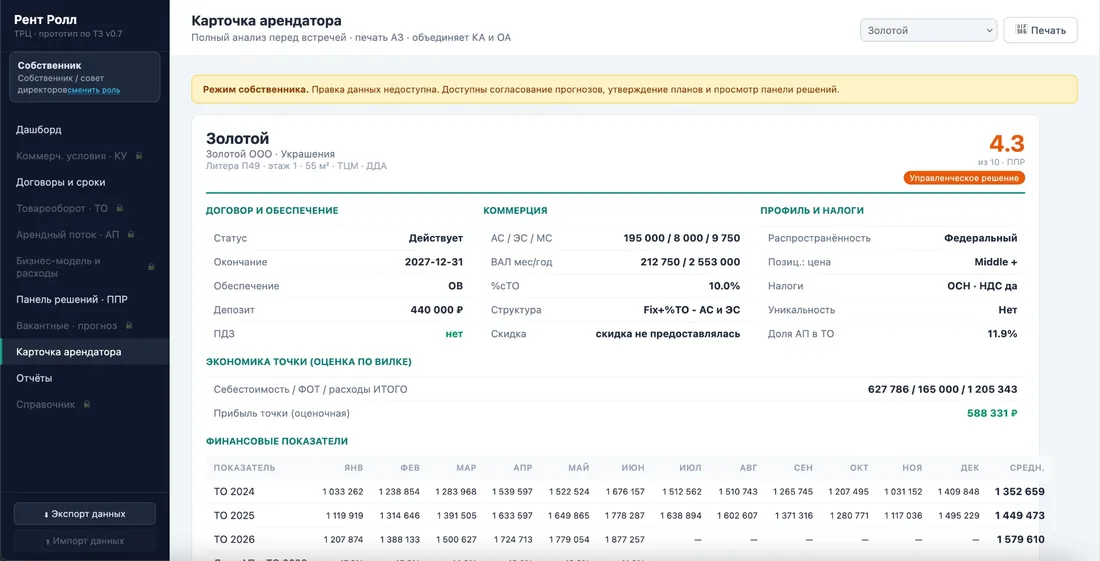The image size is (1100, 561).
Task: Click the ДОГОВОР И ОБЕСПЕЧЕНИЕ section heading
Action: (272, 210)
